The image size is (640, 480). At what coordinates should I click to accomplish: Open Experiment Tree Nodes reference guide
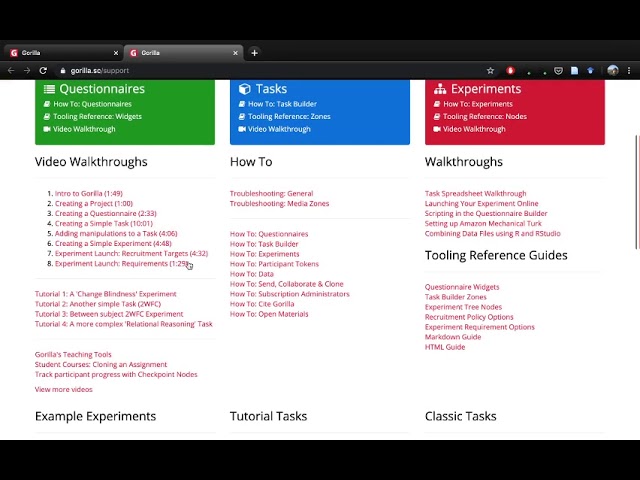pyautogui.click(x=463, y=307)
